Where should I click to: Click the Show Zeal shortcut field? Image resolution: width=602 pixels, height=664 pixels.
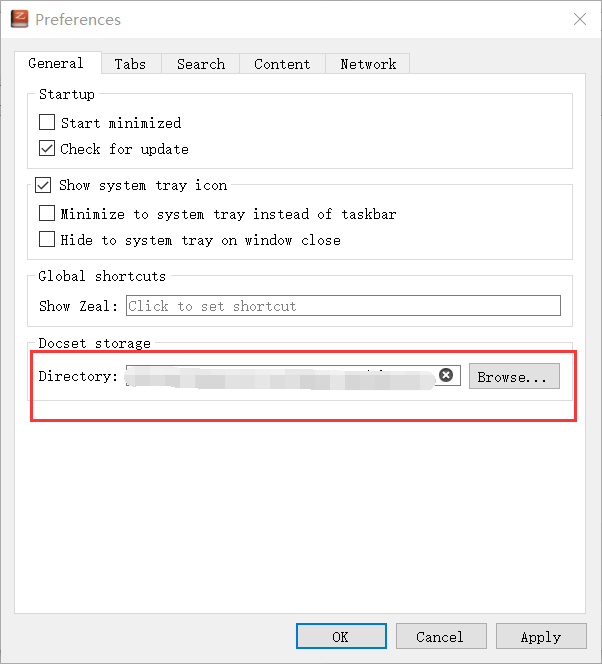coord(343,306)
